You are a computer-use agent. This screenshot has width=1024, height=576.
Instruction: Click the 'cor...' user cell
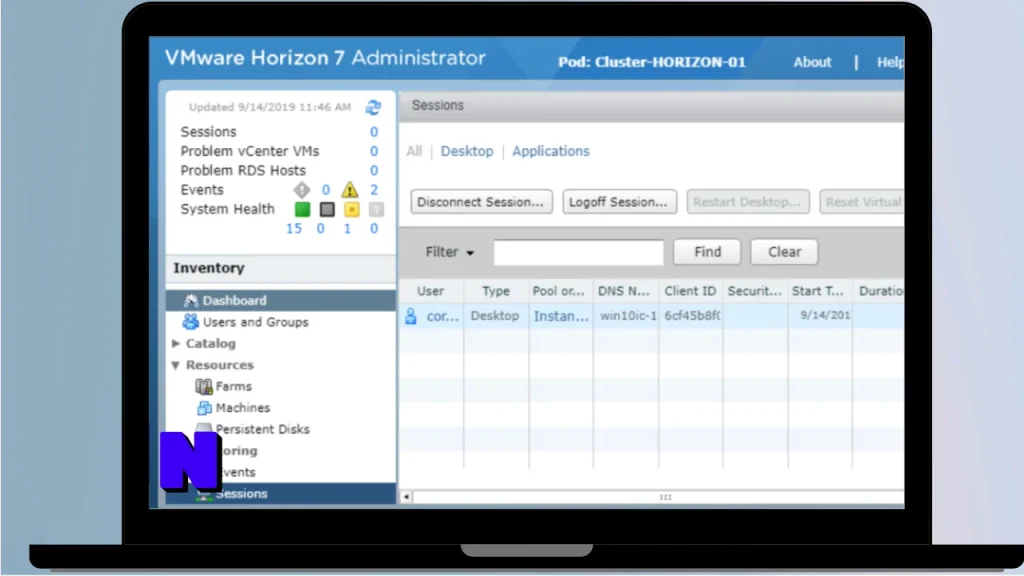[x=442, y=316]
